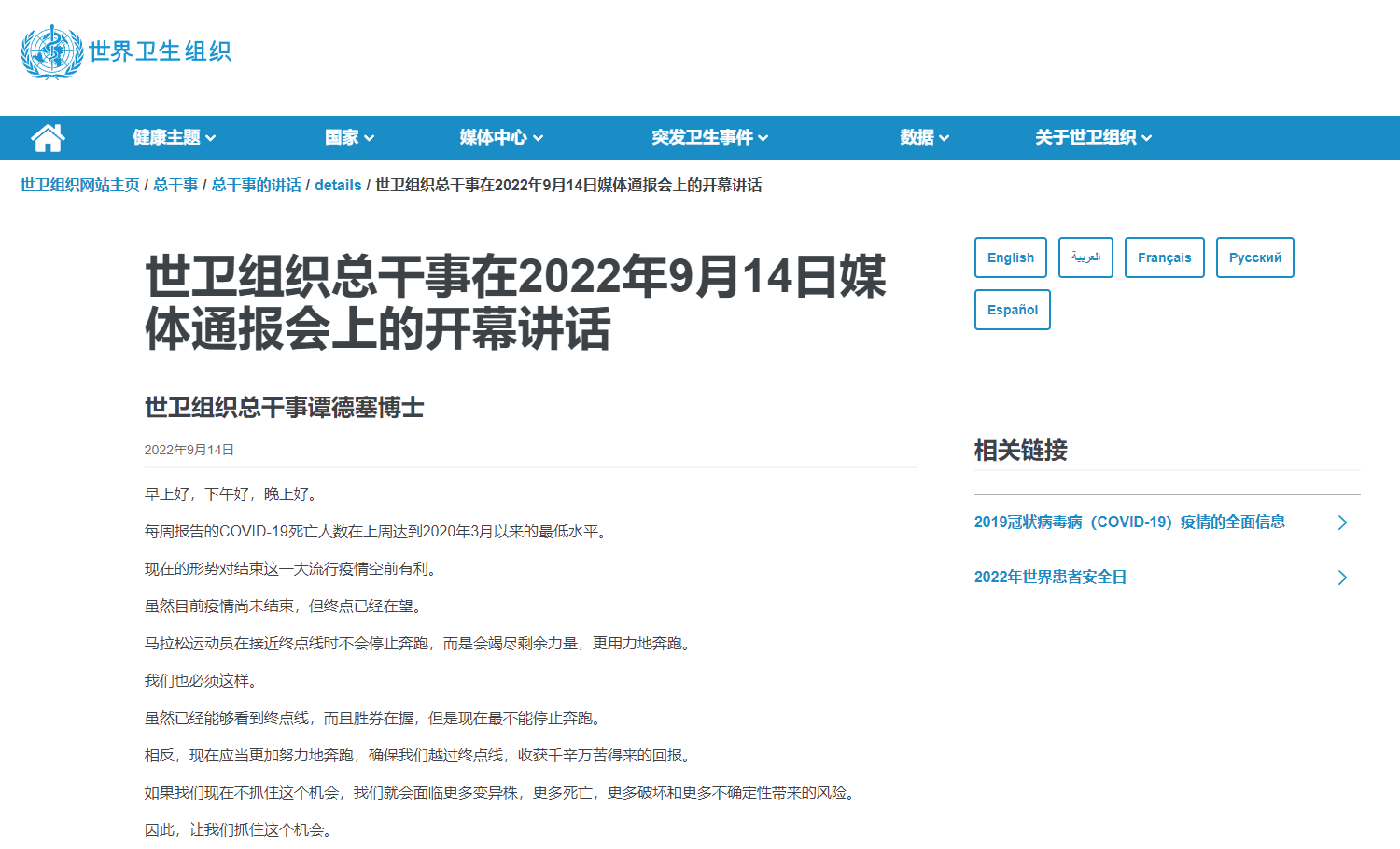The height and width of the screenshot is (849, 1400).
Task: Open the 突发卫生事件 dropdown menu
Action: 710,138
